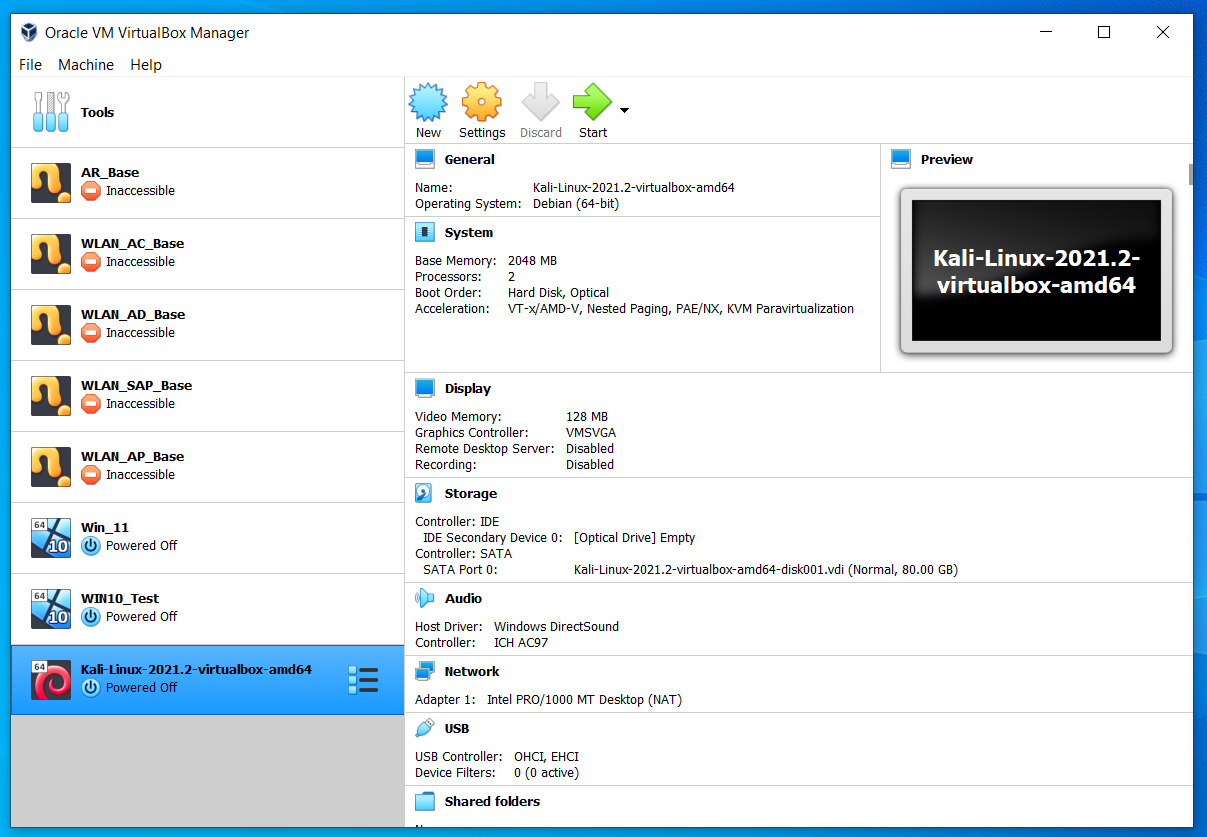Image resolution: width=1207 pixels, height=837 pixels.
Task: Open the General settings heading link
Action: (x=470, y=159)
